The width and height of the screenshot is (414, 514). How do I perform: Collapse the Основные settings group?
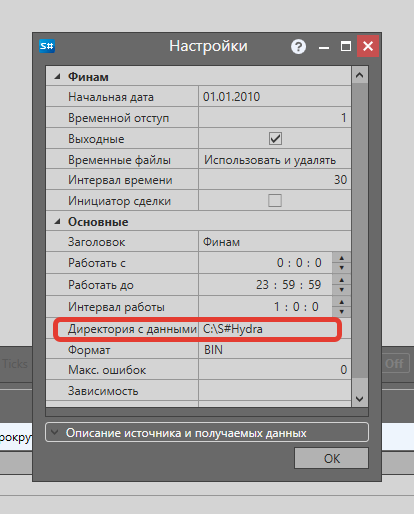point(58,221)
